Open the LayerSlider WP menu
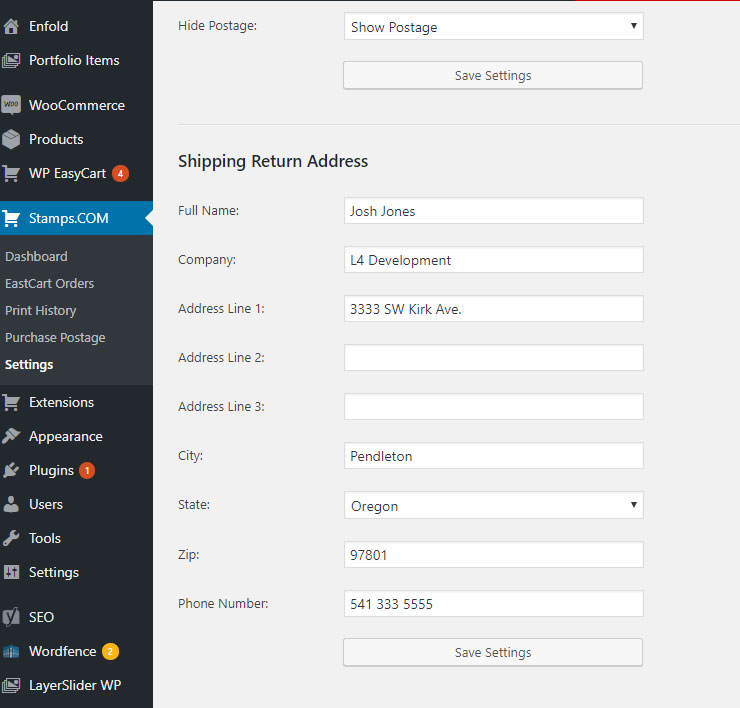The image size is (740, 708). coord(76,685)
